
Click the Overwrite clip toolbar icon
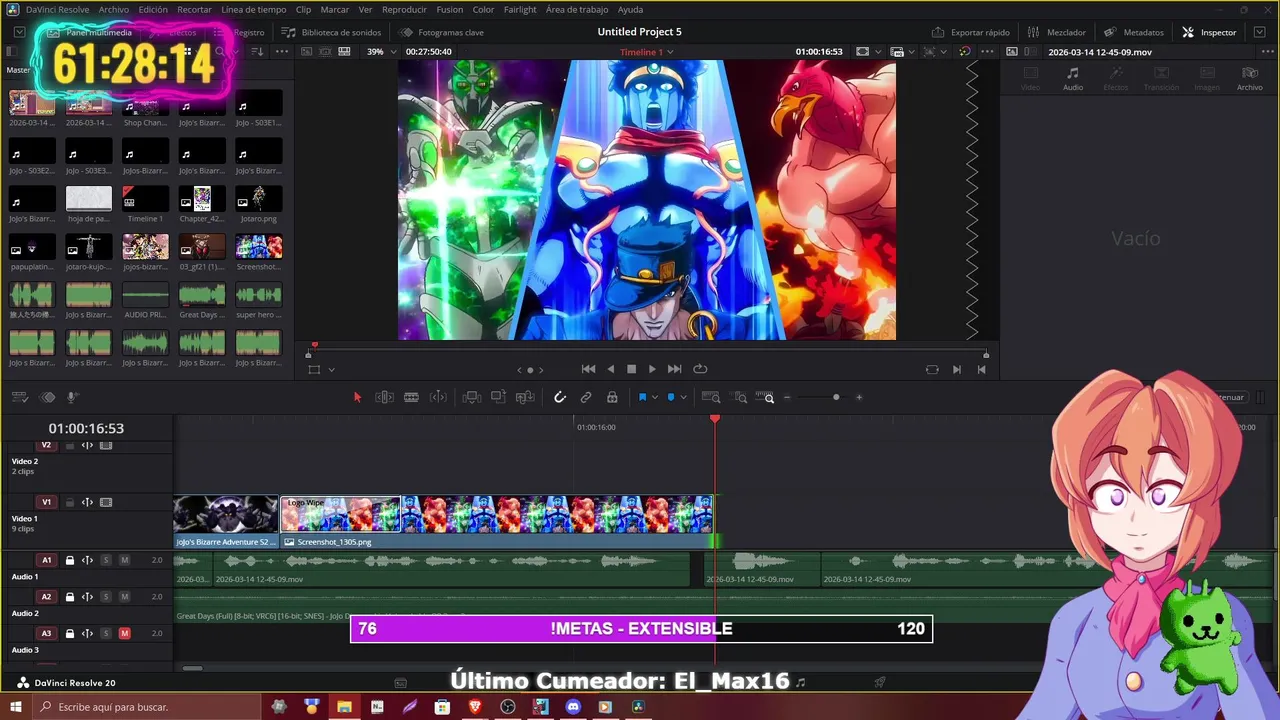[498, 397]
